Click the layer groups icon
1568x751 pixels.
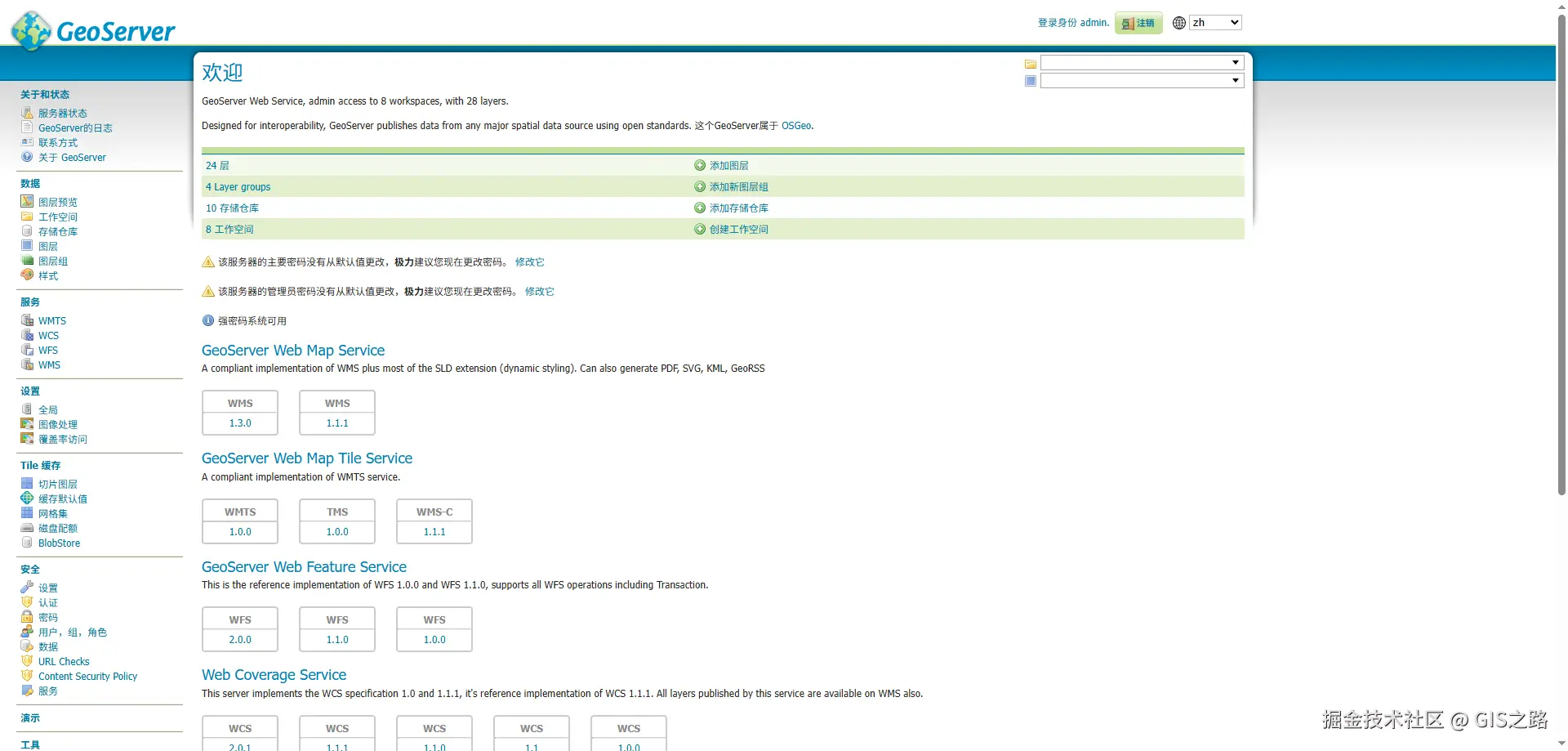[x=27, y=261]
